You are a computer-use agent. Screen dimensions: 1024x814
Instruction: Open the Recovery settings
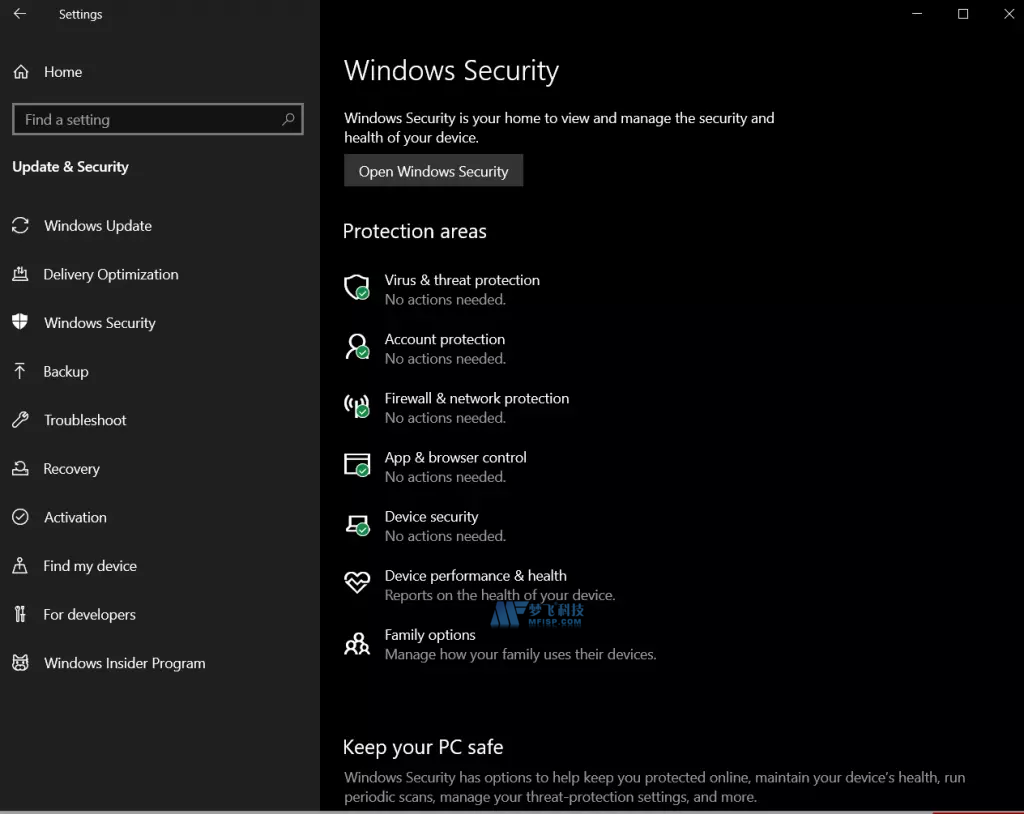tap(72, 469)
